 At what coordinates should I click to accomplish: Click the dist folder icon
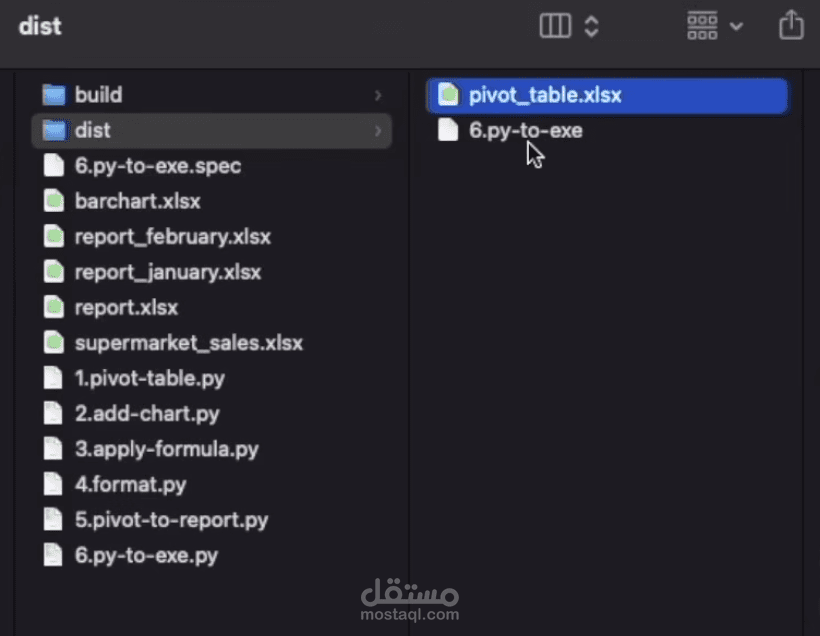click(54, 131)
